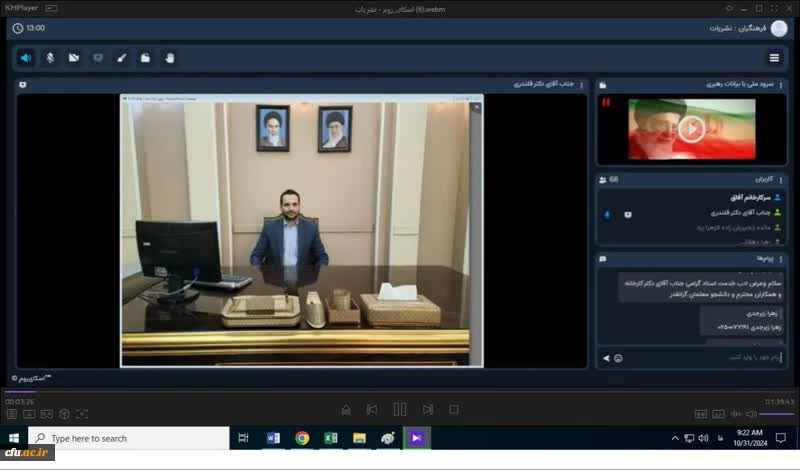Unmute the microphone in the meeting toolbar
This screenshot has width=800, height=470.
click(x=50, y=58)
